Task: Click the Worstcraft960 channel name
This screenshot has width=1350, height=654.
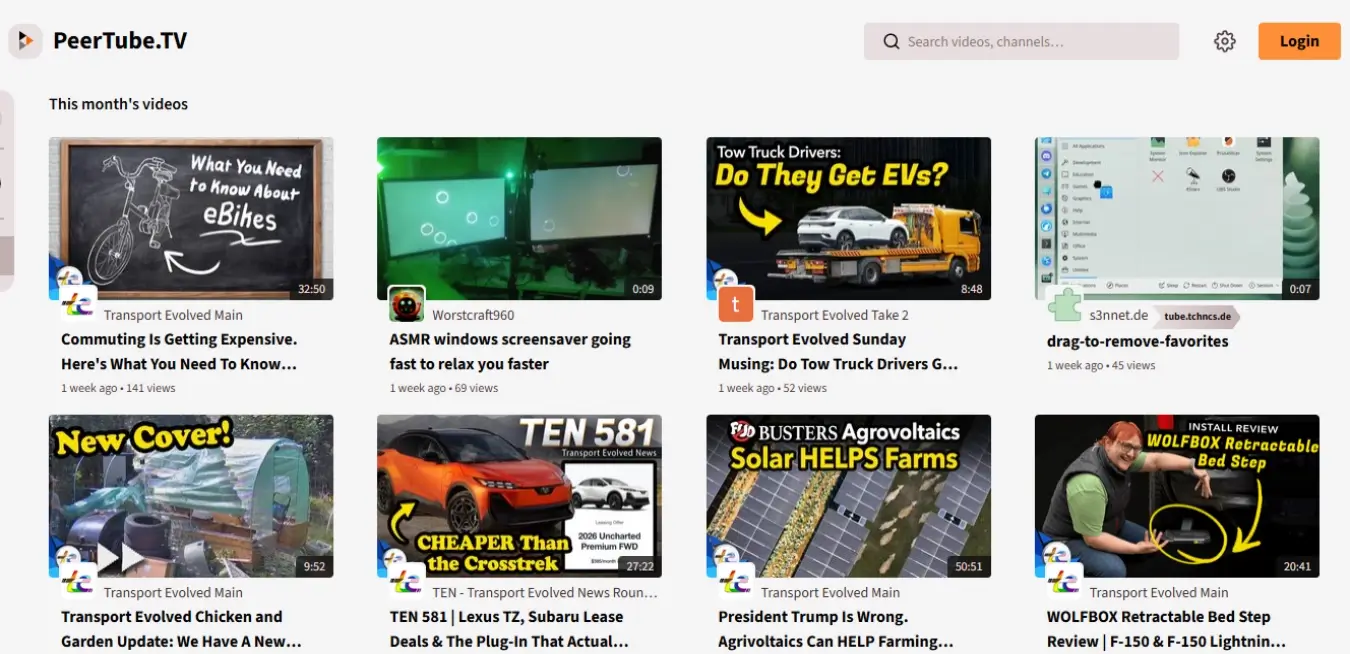Action: (x=473, y=315)
